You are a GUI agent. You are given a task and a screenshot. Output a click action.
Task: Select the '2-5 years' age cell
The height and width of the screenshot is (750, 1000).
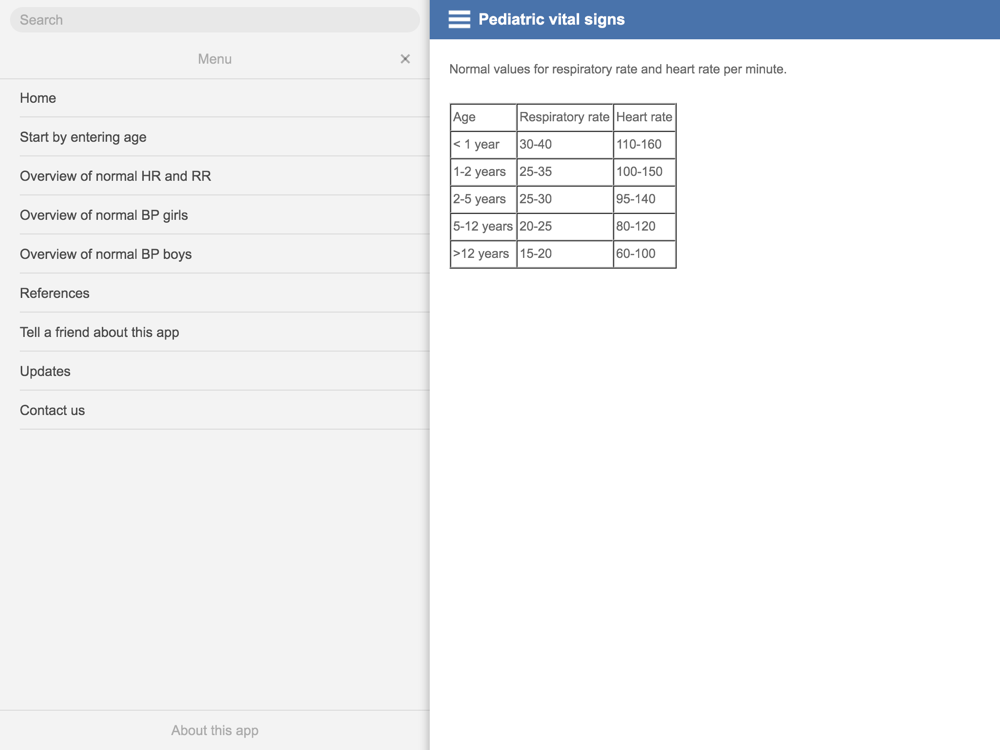(483, 199)
